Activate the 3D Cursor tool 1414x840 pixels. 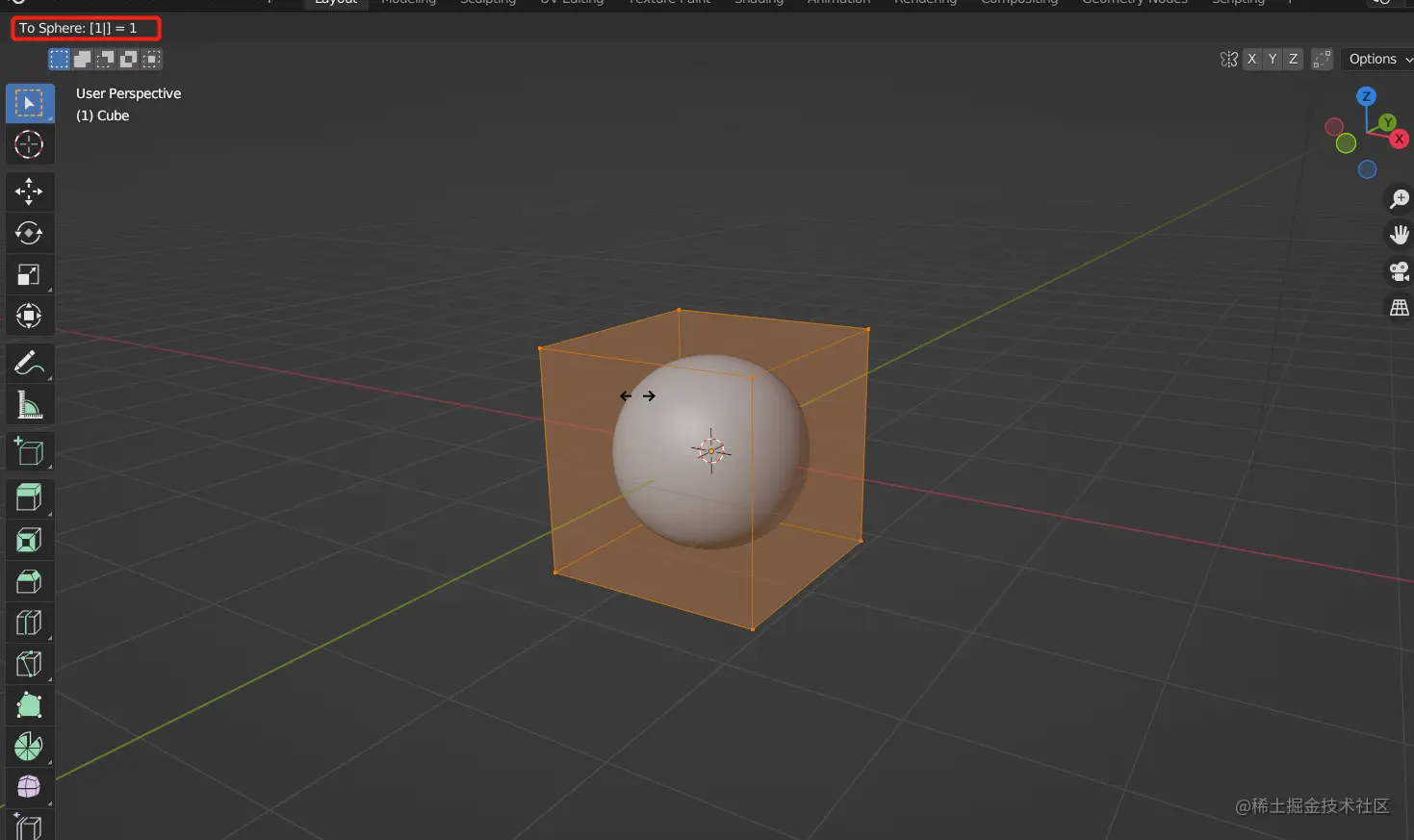pyautogui.click(x=30, y=144)
